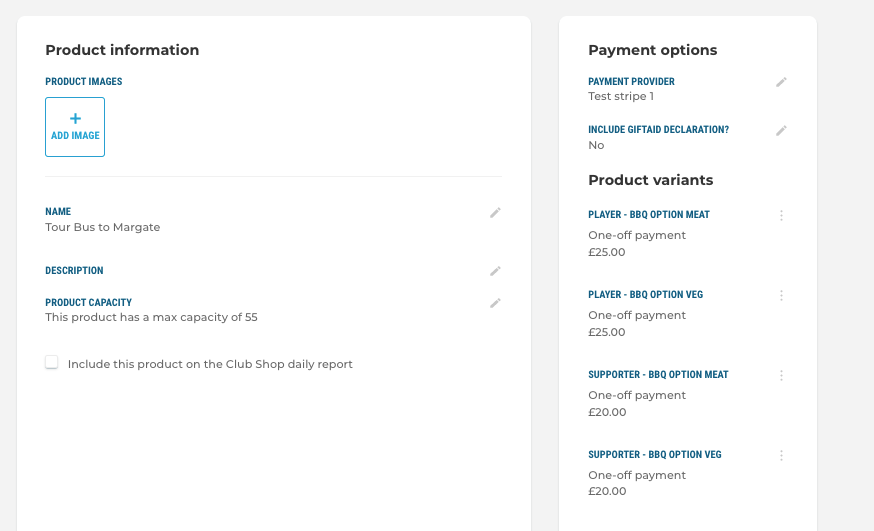Select the Player - BBQ Option Veg variant

[645, 295]
